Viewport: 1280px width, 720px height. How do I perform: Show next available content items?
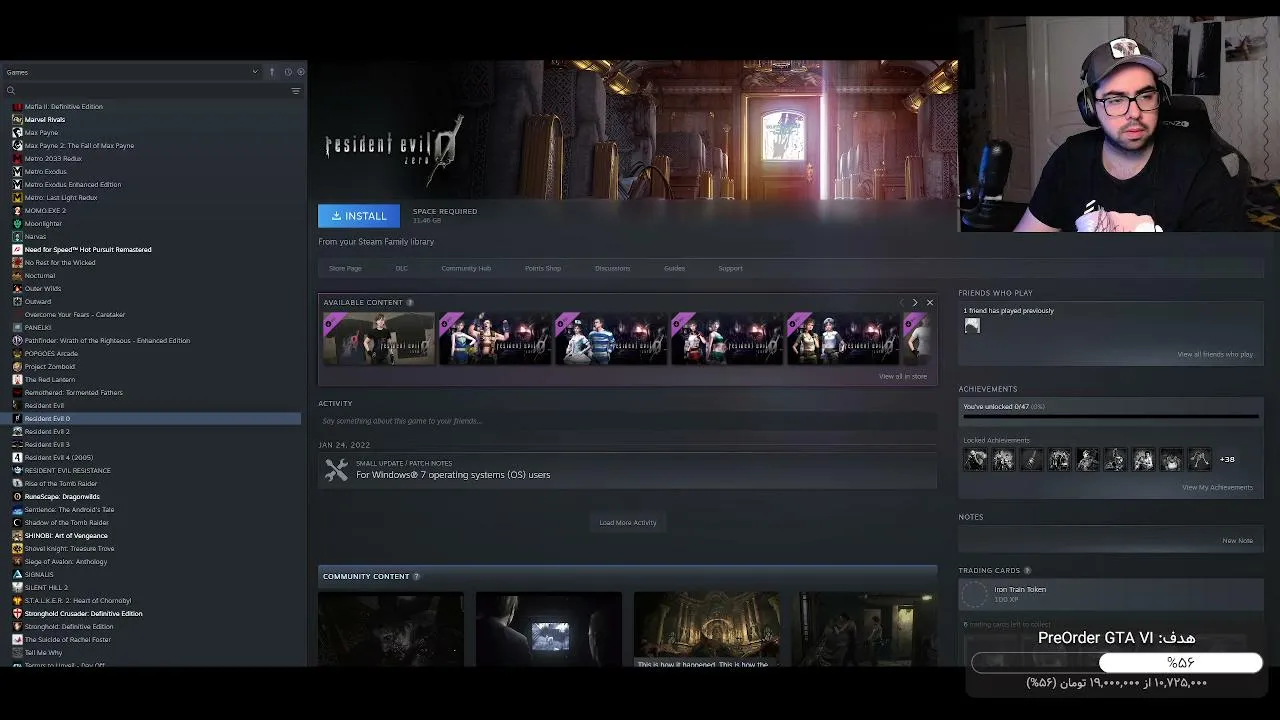[914, 302]
